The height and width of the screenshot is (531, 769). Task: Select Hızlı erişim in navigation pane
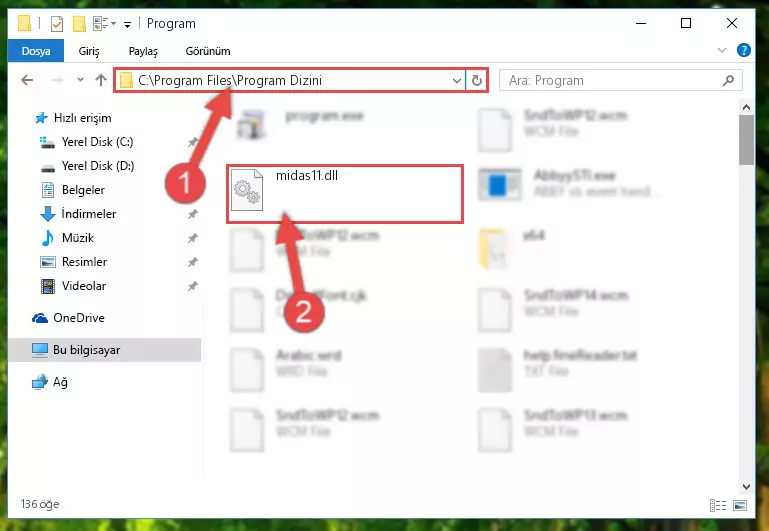(82, 118)
